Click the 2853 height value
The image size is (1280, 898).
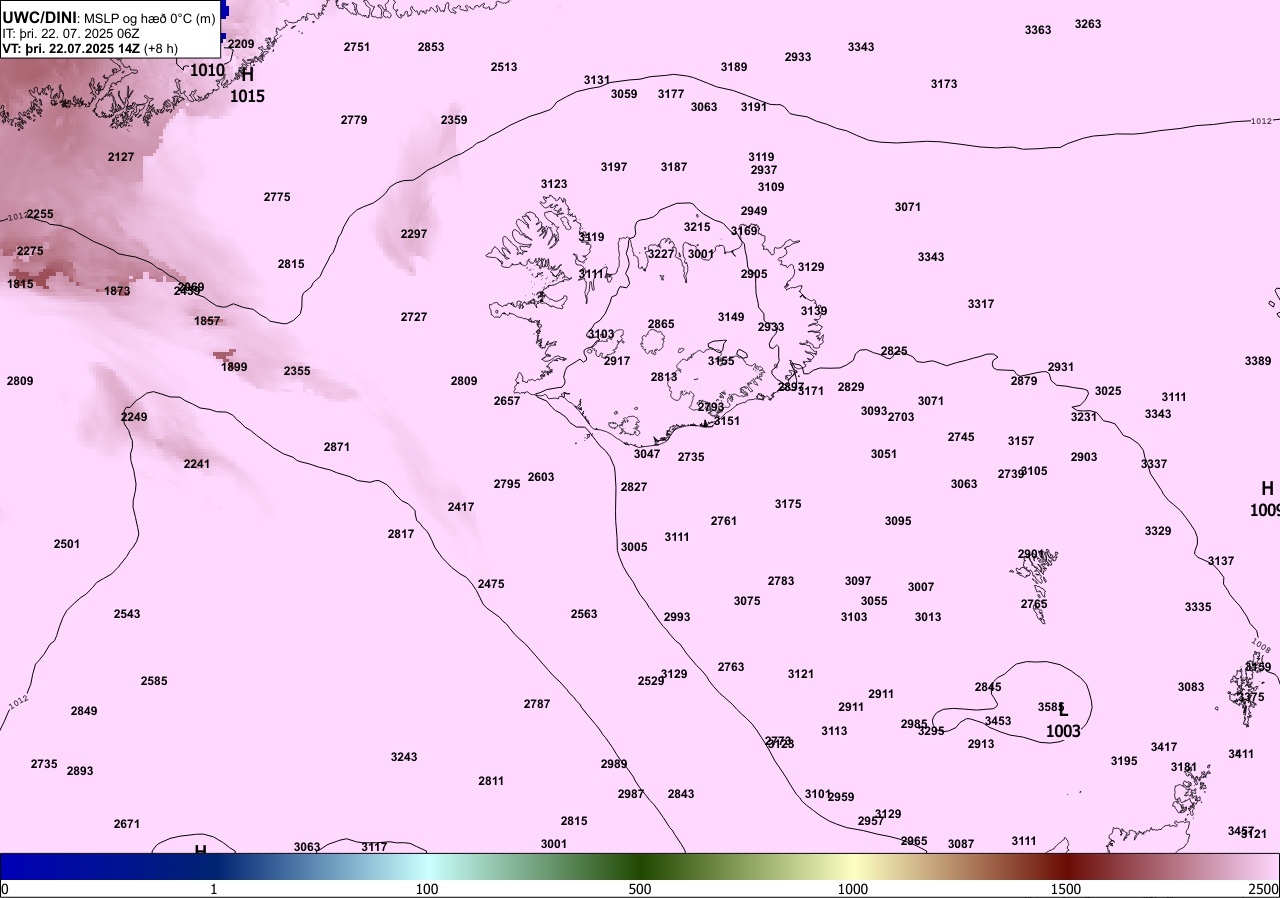(431, 47)
